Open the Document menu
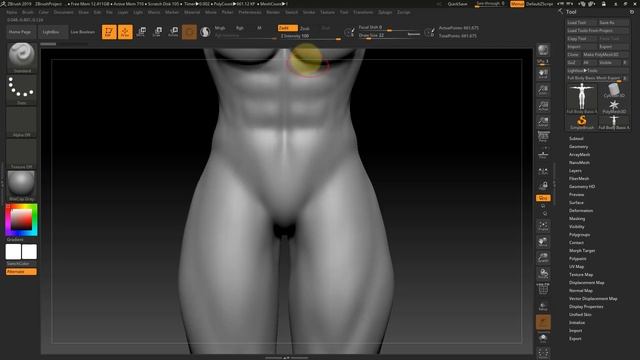Image resolution: width=640 pixels, height=360 pixels. pos(64,12)
